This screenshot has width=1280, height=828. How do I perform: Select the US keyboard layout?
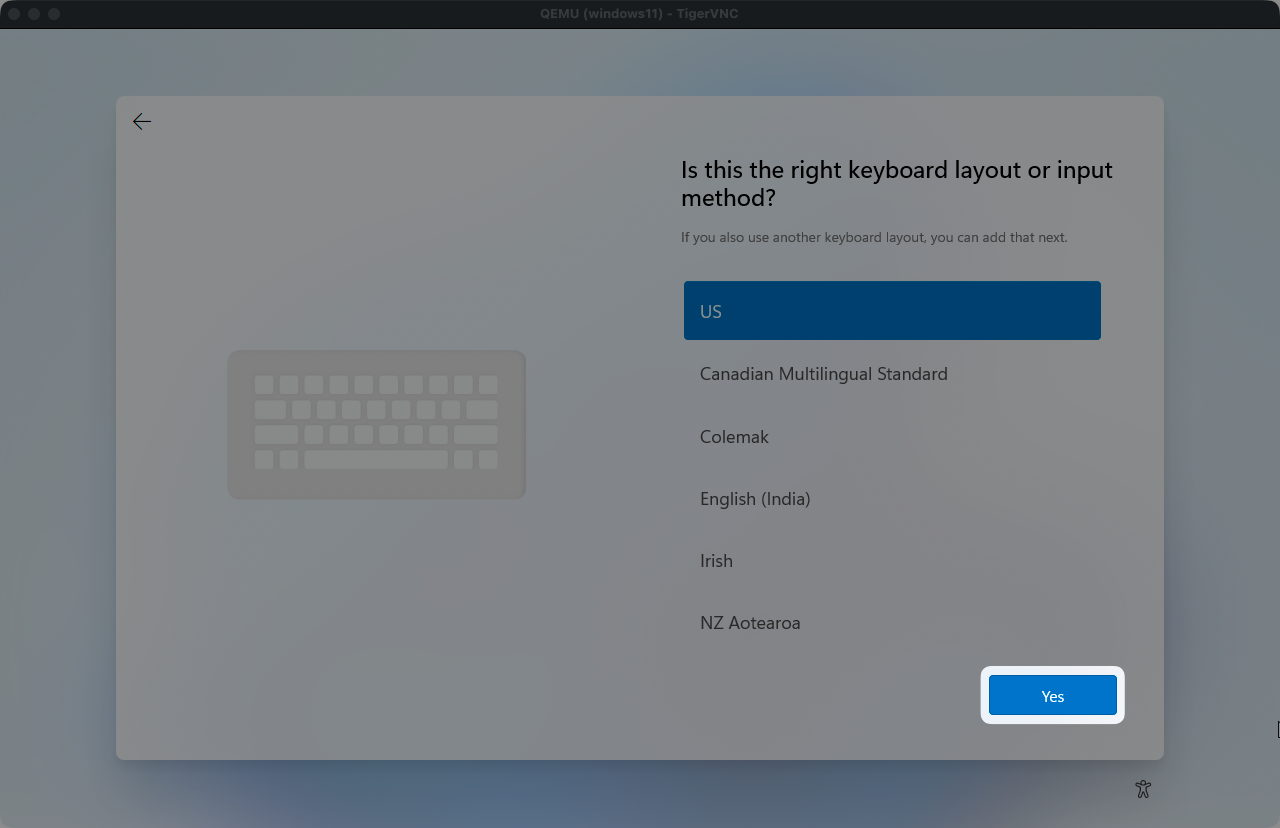(892, 311)
